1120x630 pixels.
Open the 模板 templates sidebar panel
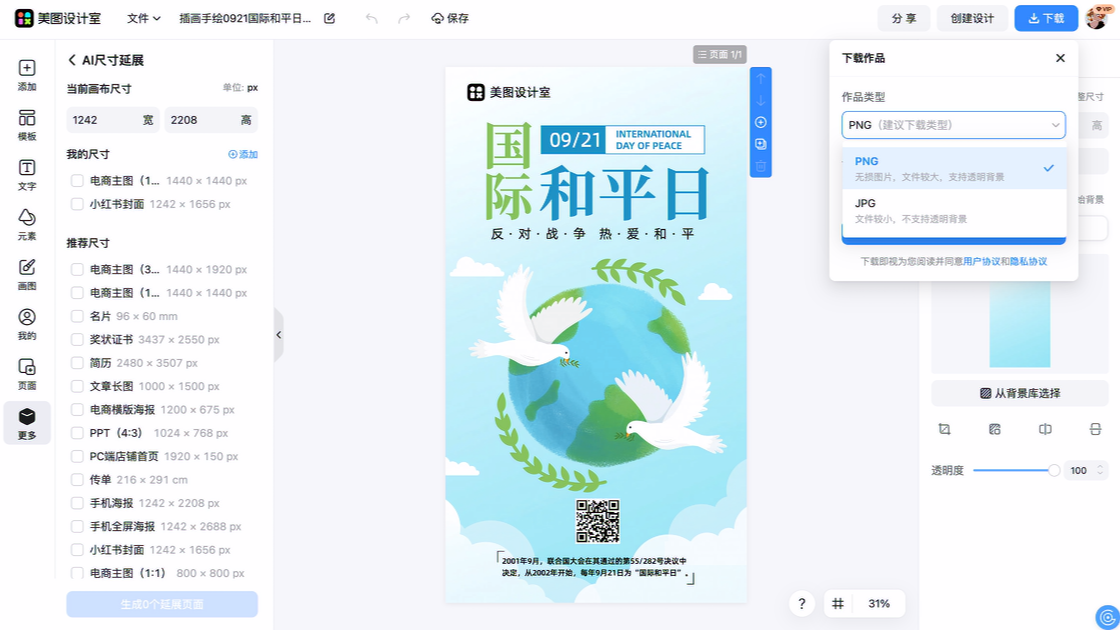point(27,125)
